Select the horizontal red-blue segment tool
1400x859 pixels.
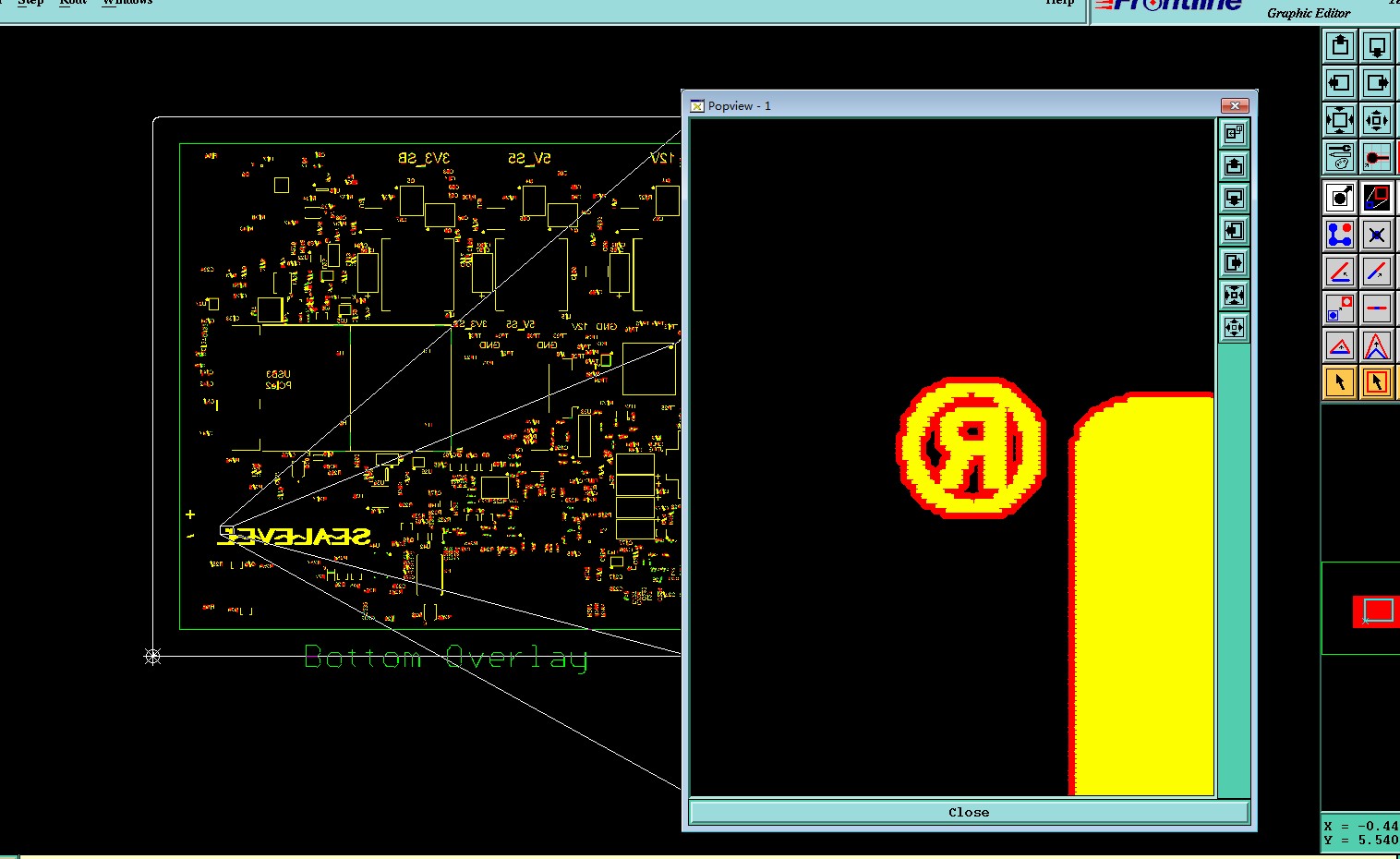tap(1376, 309)
